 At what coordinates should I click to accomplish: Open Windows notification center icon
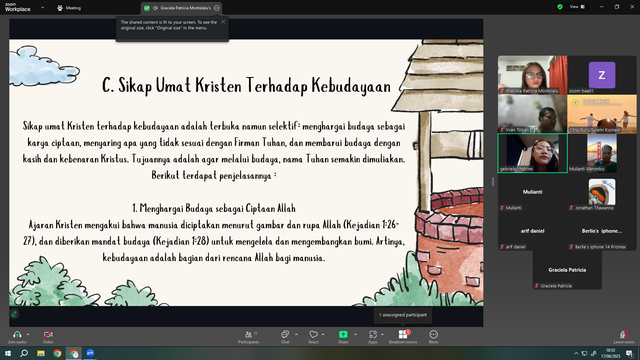click(629, 353)
